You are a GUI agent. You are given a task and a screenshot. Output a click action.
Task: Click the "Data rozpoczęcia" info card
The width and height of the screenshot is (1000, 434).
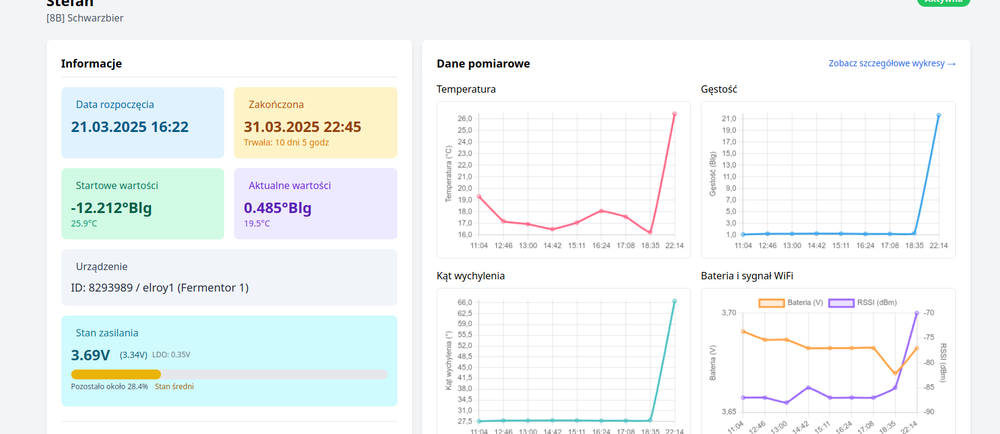[x=142, y=122]
